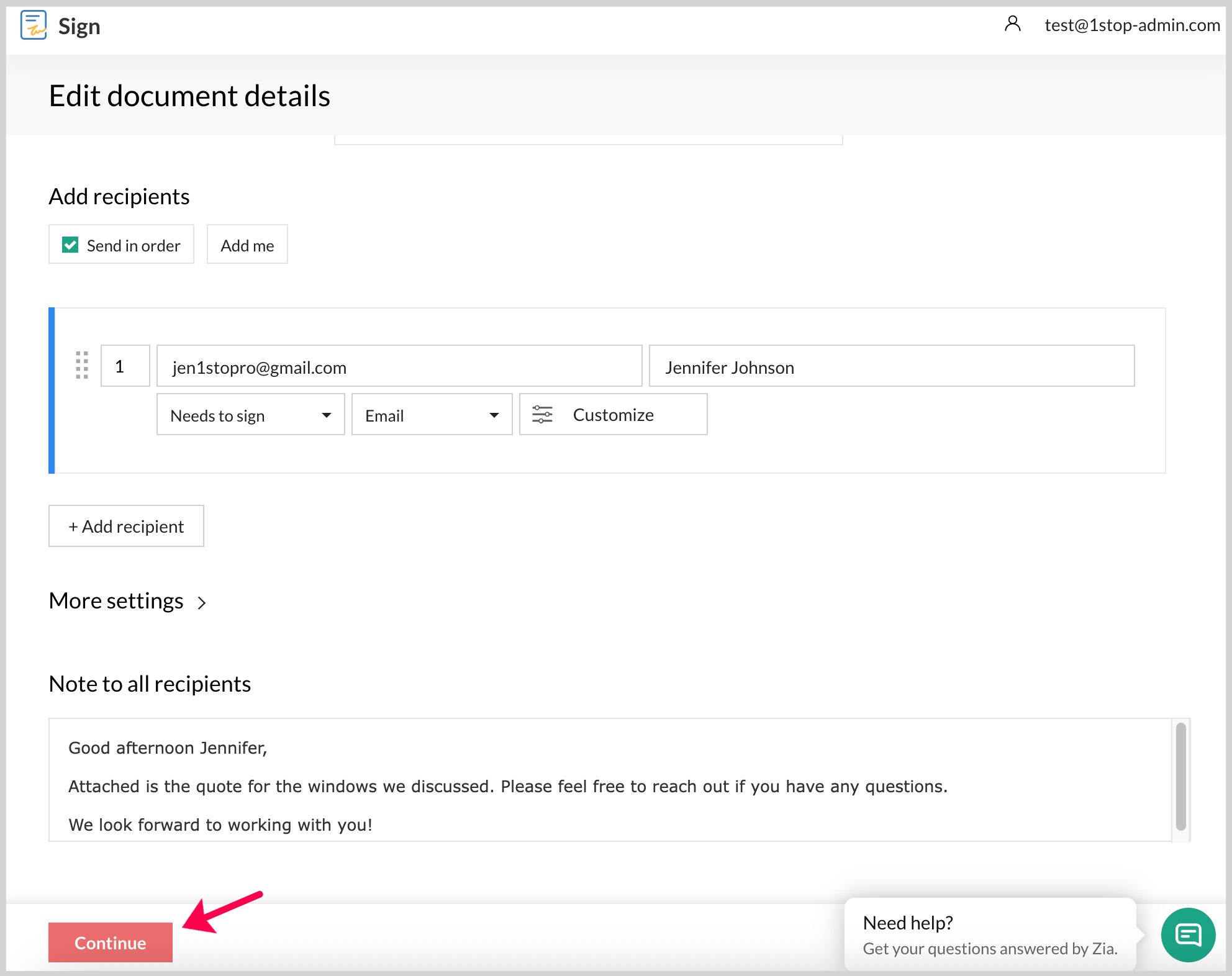Viewport: 1232px width, 976px height.
Task: Click the Jennifer Johnson name field
Action: (x=891, y=367)
